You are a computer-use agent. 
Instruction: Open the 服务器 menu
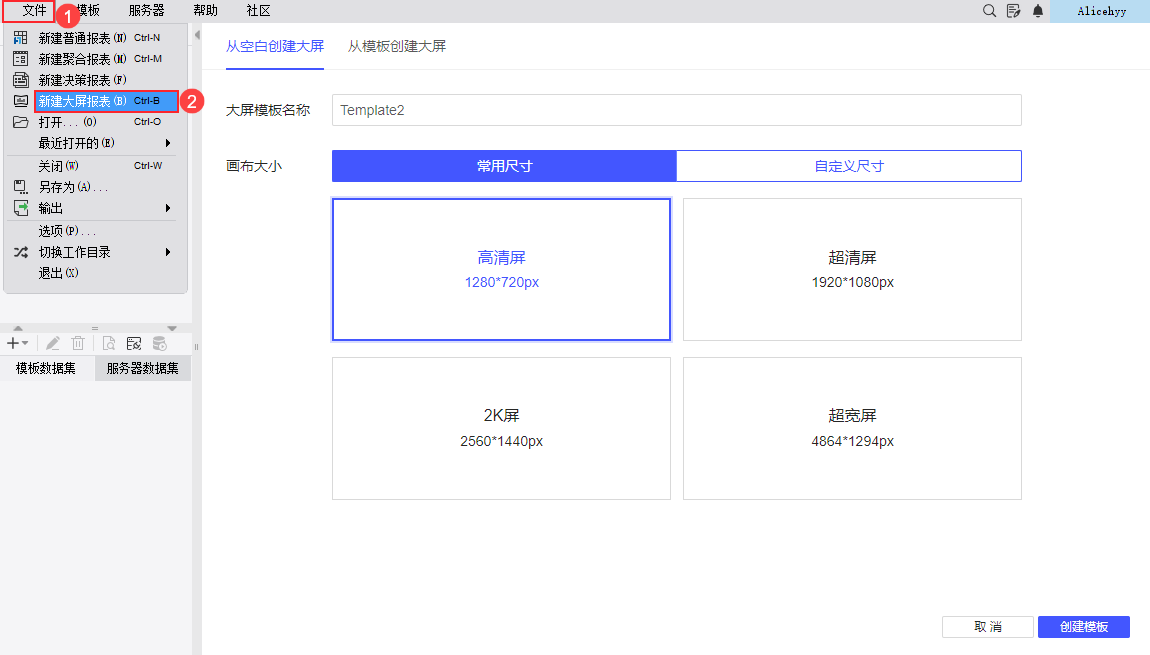(x=147, y=11)
